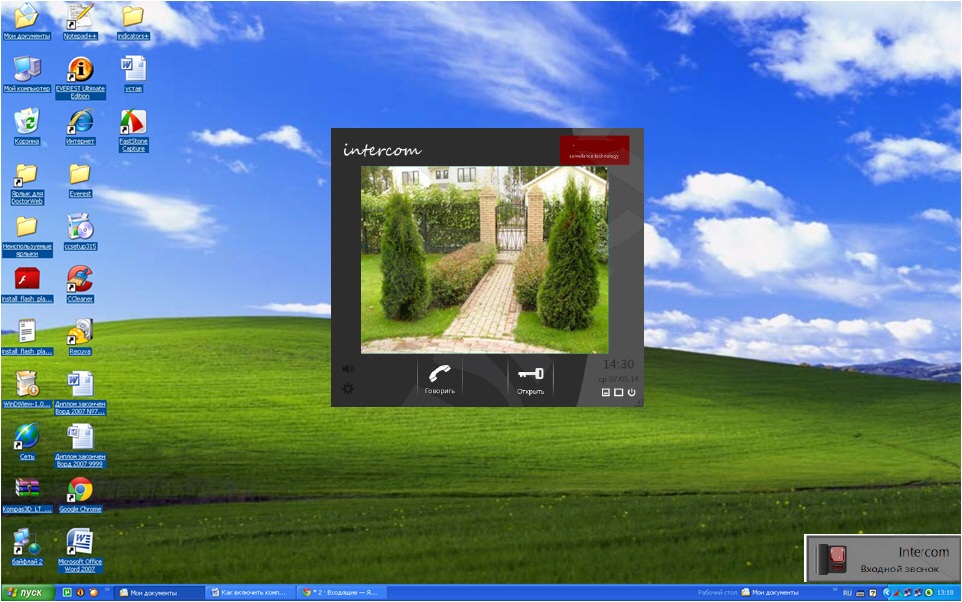Viewport: 962px width, 602px height.
Task: Open the Сеть network icon
Action: tap(26, 442)
